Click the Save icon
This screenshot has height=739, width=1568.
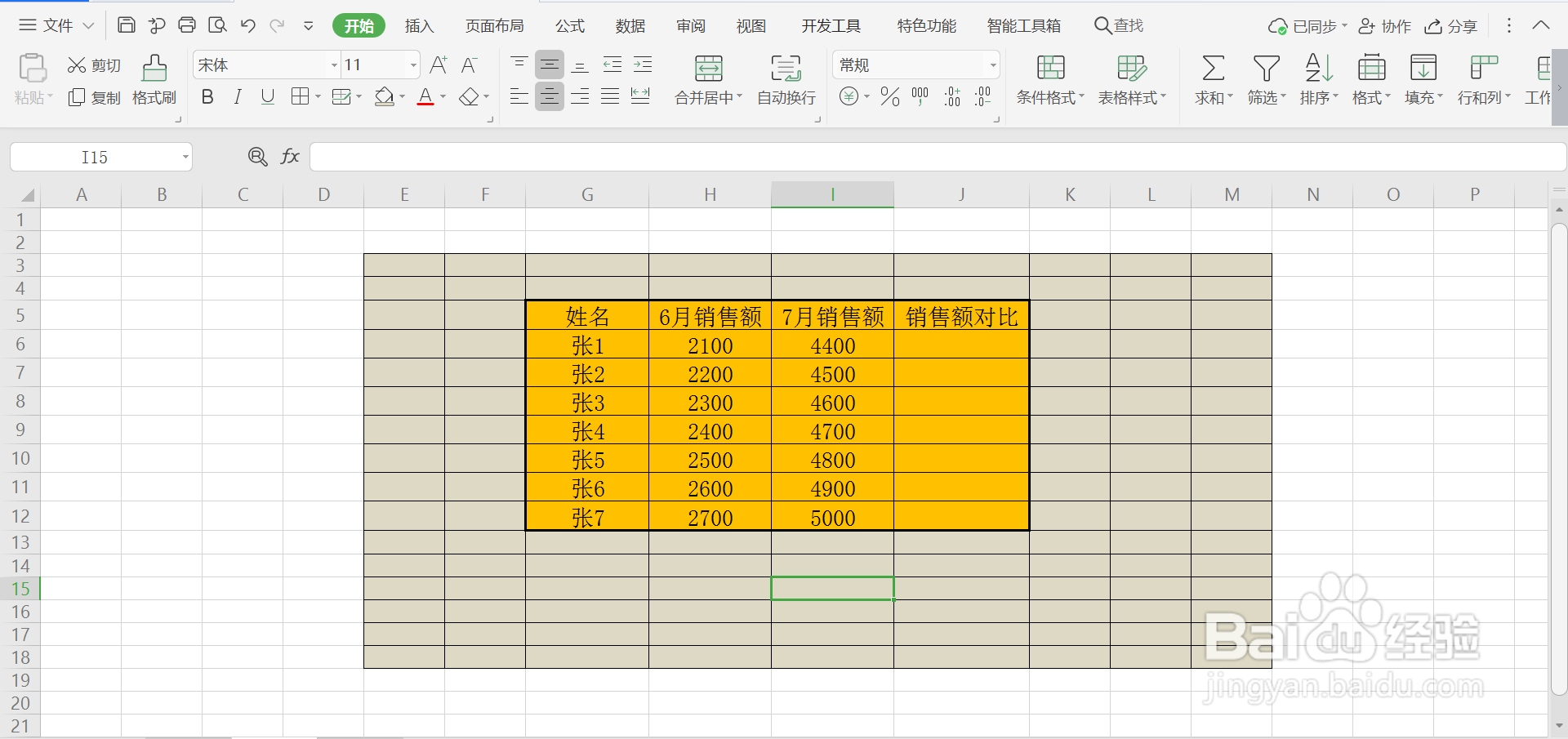127,25
